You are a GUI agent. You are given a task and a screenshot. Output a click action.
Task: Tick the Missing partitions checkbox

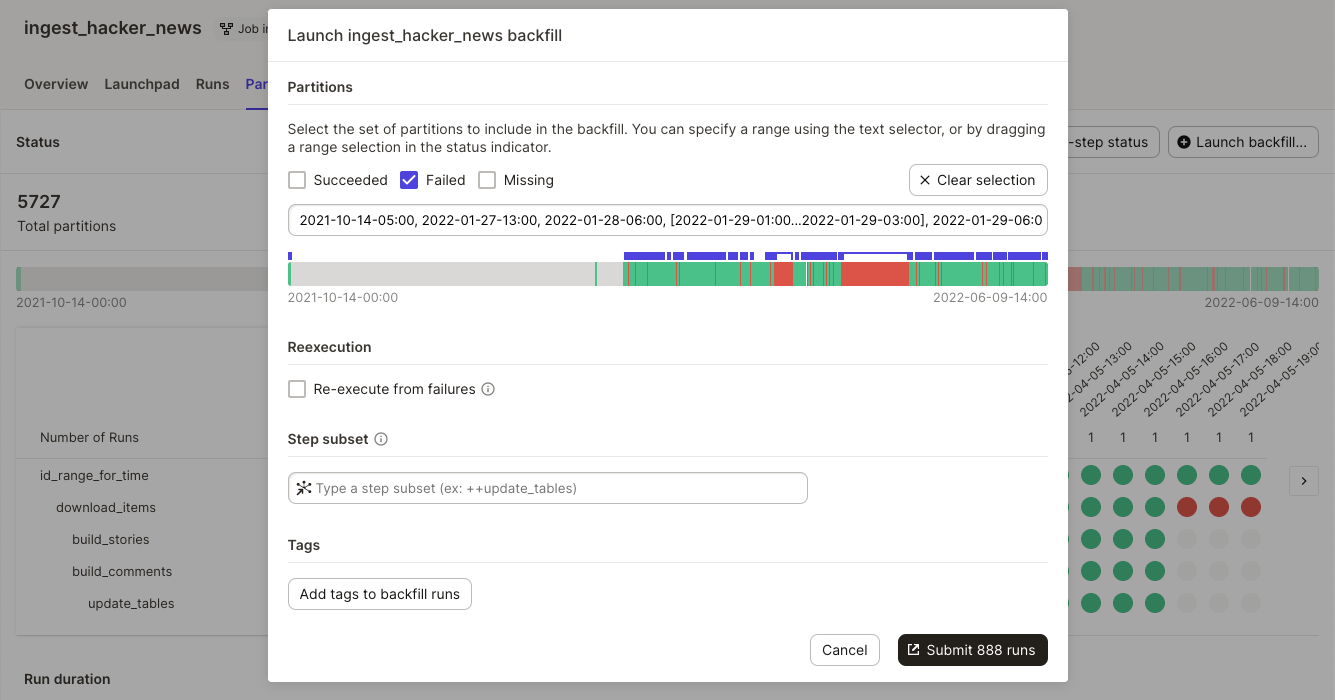(487, 180)
